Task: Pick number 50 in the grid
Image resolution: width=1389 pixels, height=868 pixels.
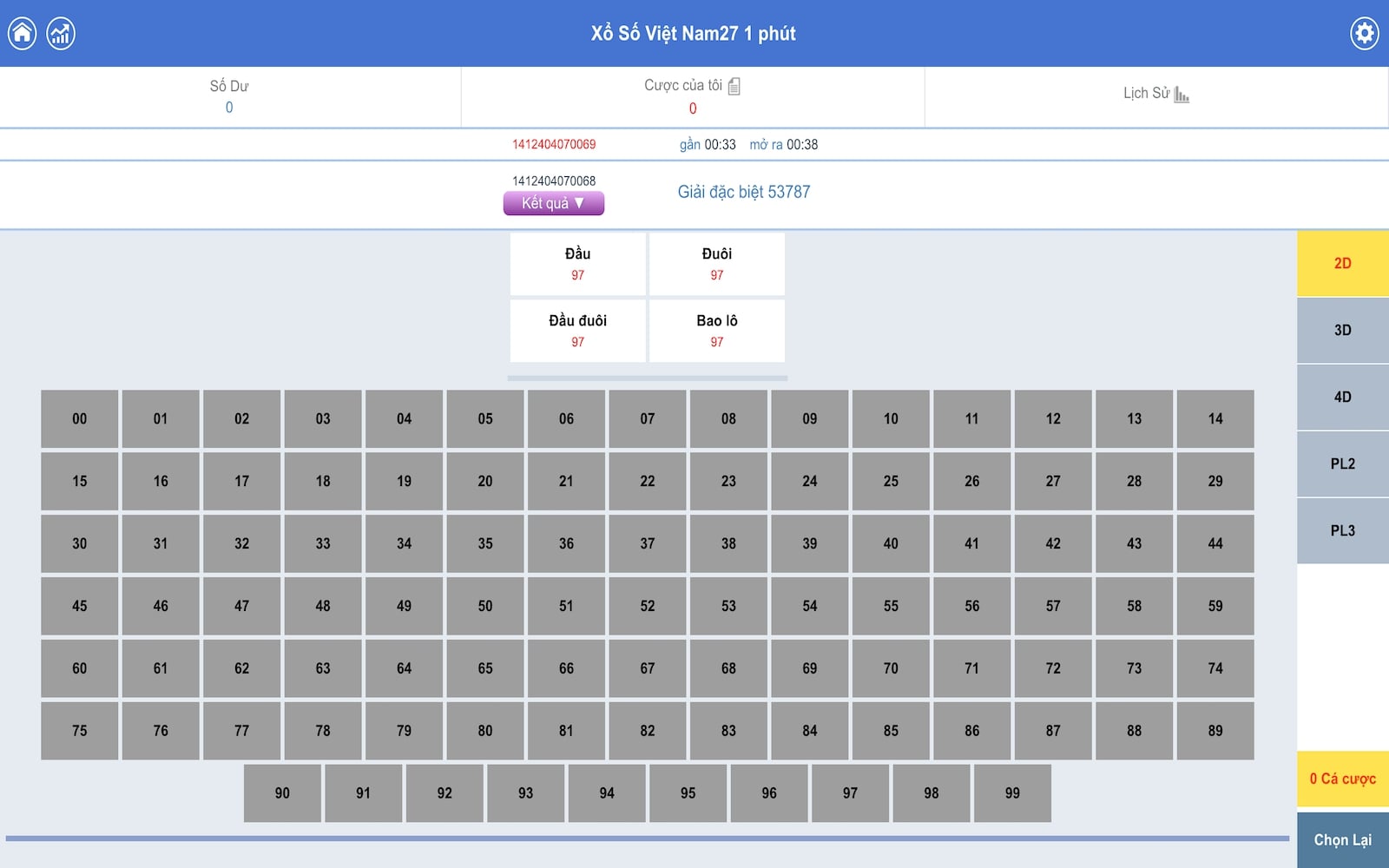Action: (485, 607)
